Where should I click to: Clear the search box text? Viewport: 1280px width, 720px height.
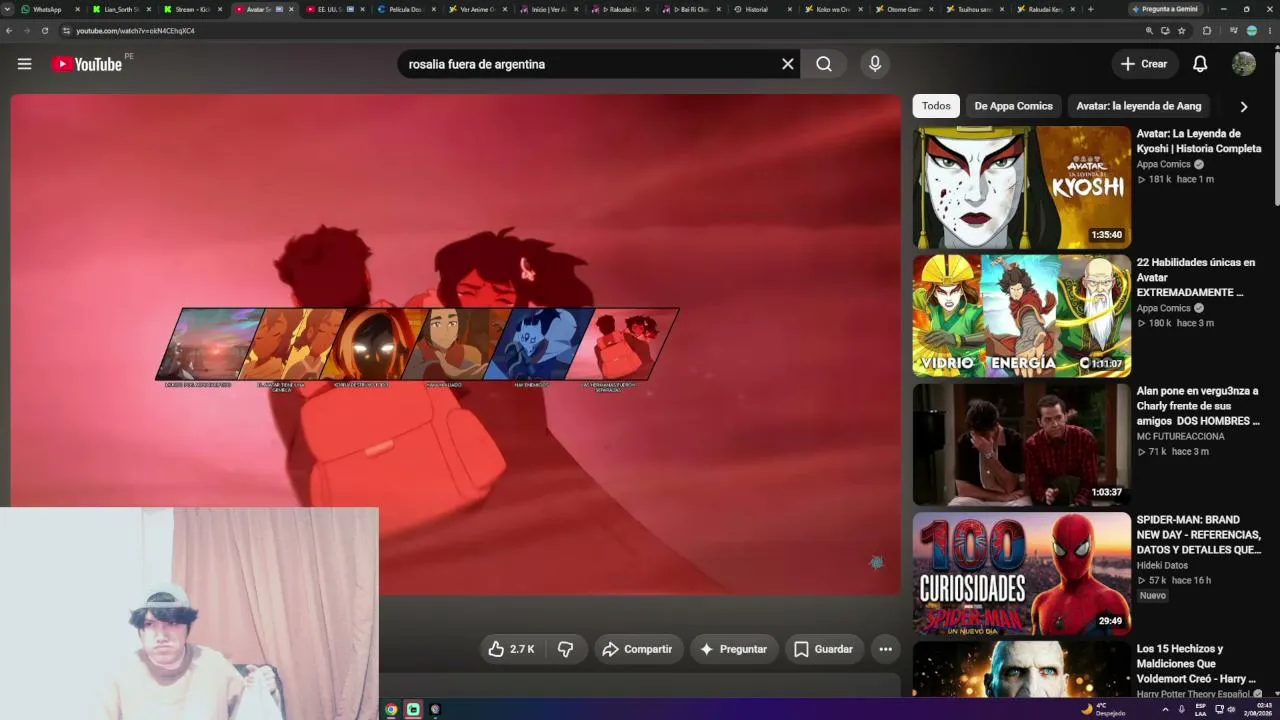pos(787,64)
